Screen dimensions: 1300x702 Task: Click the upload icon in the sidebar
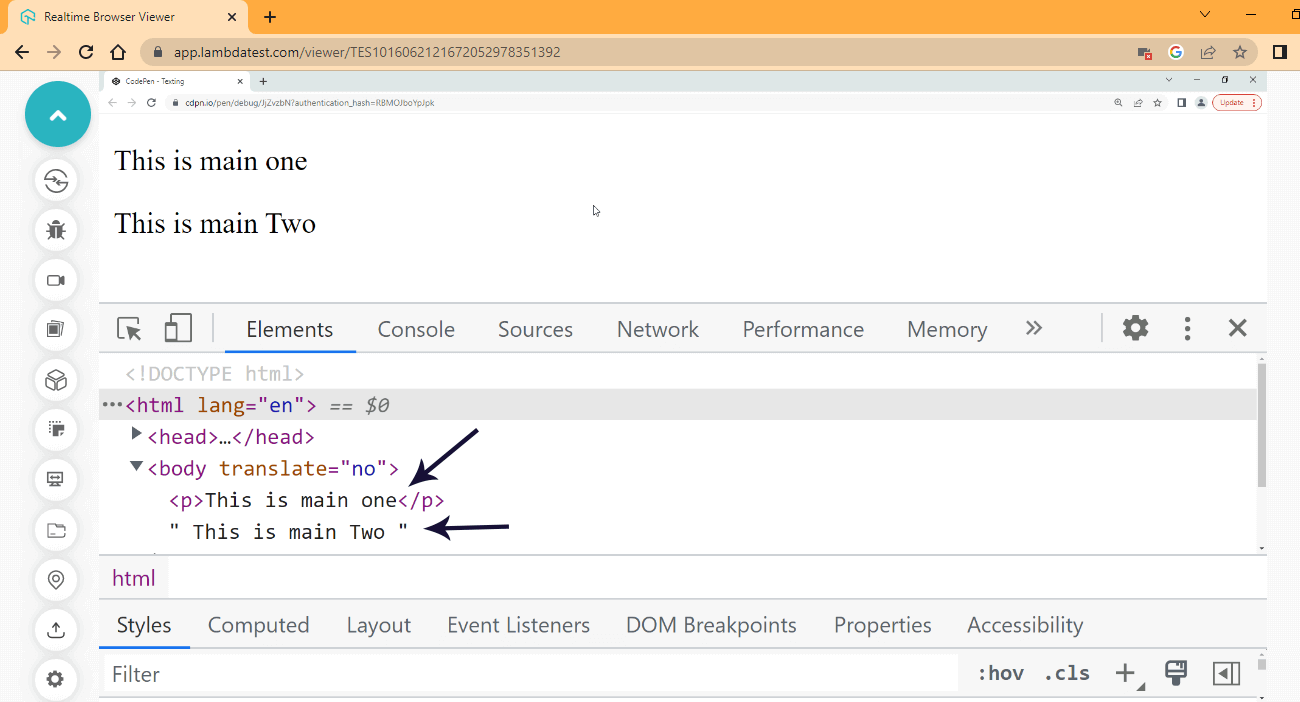pyautogui.click(x=56, y=630)
